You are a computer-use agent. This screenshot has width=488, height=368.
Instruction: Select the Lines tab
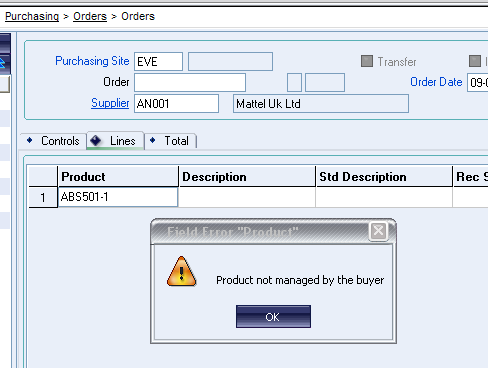tap(115, 141)
